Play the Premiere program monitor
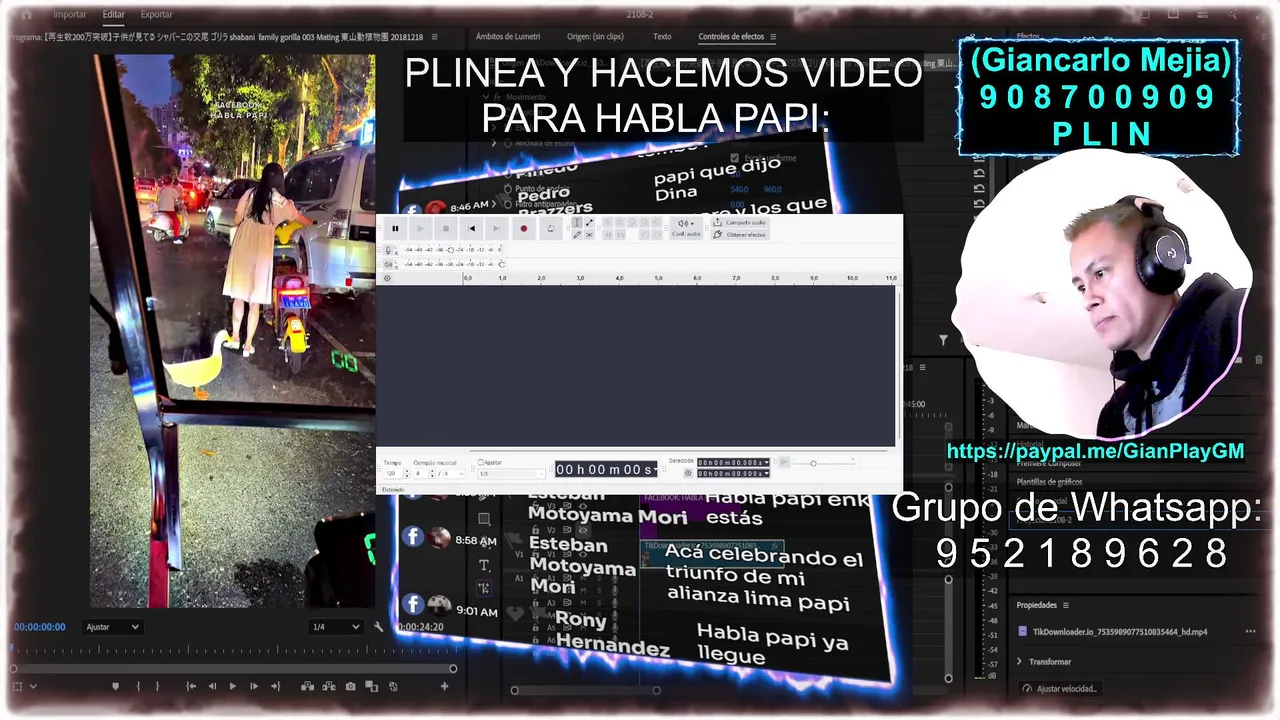 (x=233, y=686)
